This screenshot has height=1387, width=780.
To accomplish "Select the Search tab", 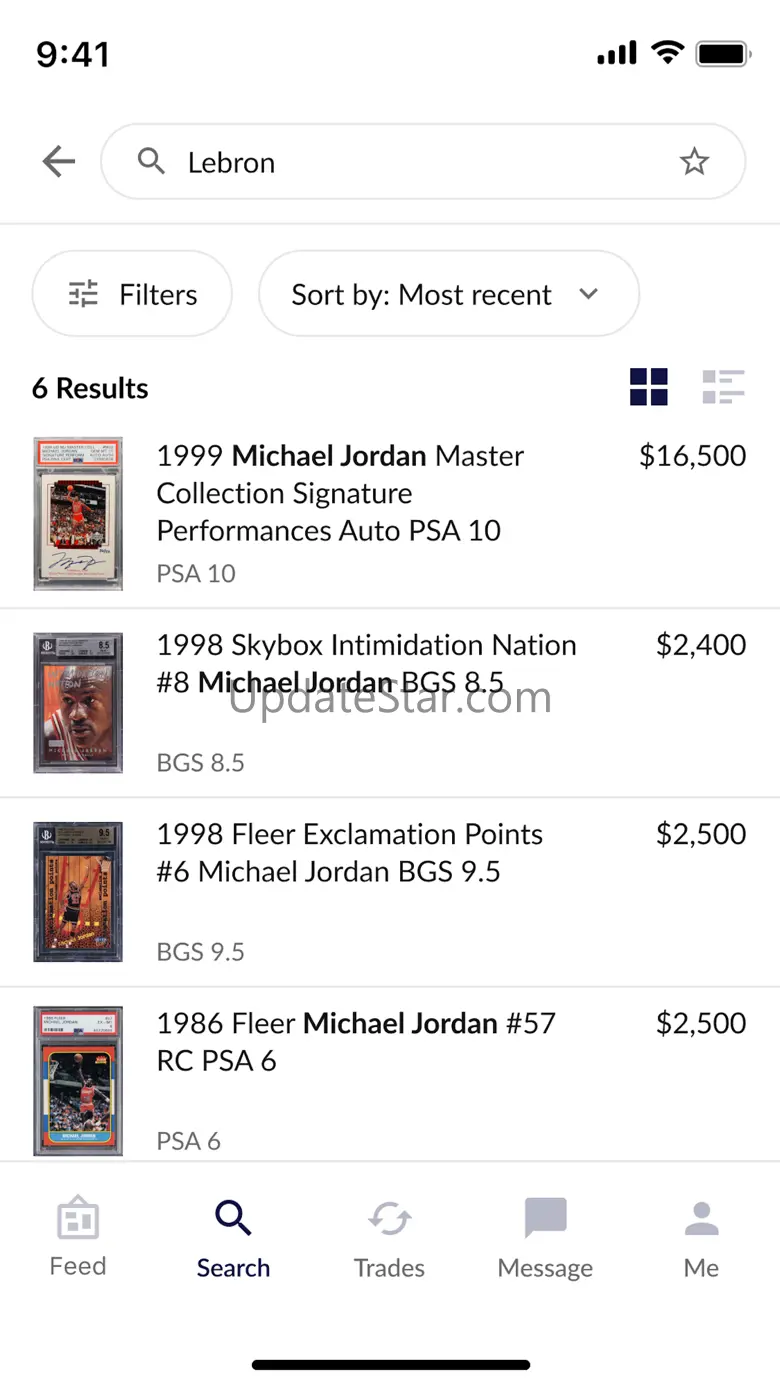I will tap(233, 1238).
